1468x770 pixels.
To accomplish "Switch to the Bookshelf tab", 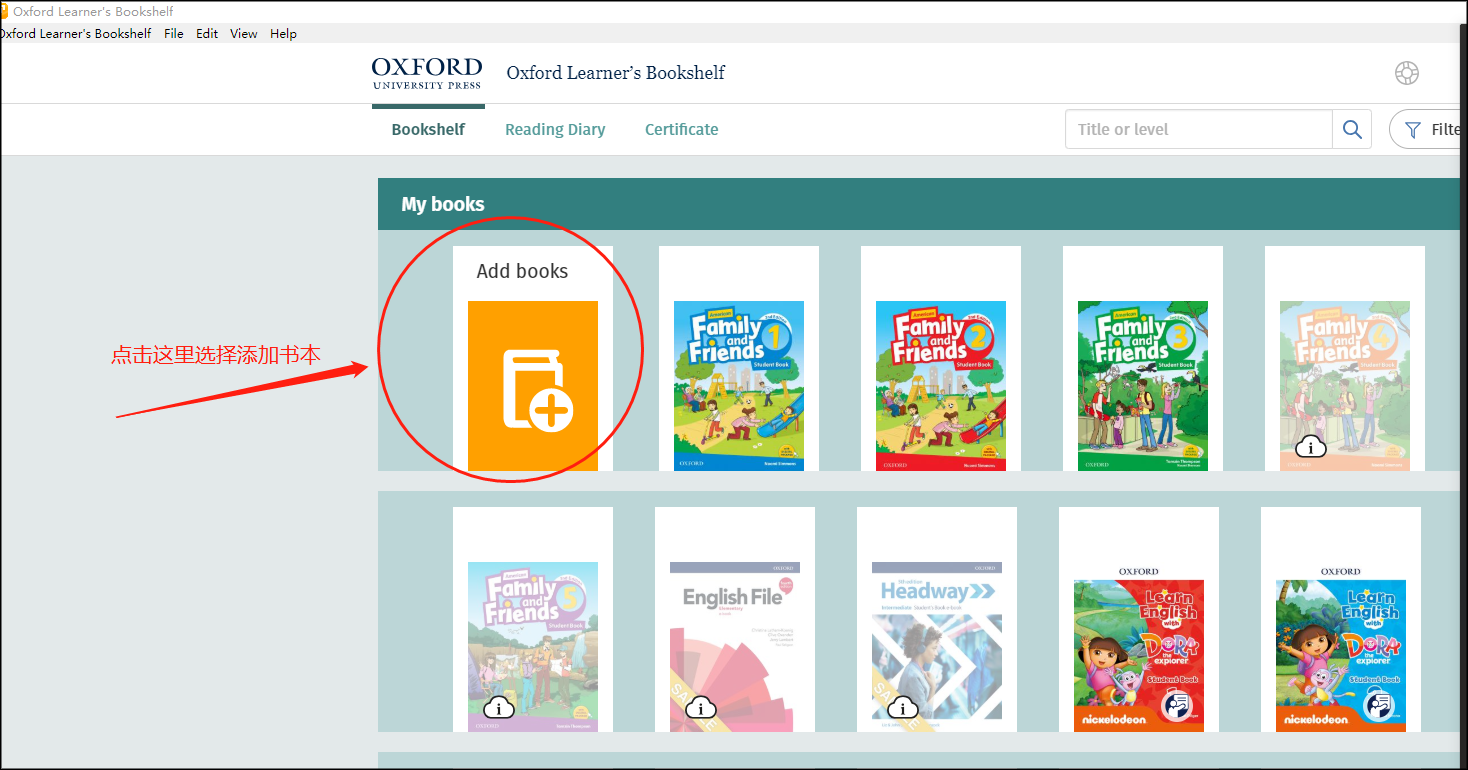I will coord(428,129).
